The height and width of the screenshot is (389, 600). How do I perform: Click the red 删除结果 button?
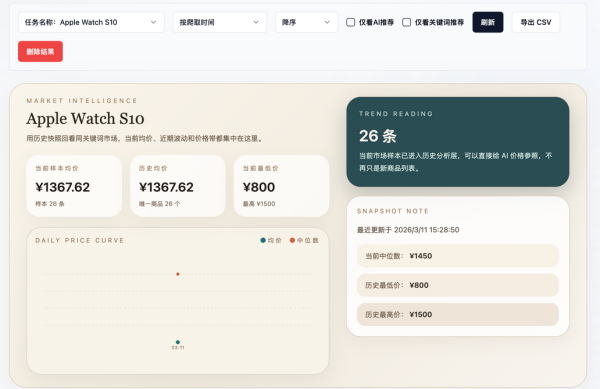click(x=40, y=51)
